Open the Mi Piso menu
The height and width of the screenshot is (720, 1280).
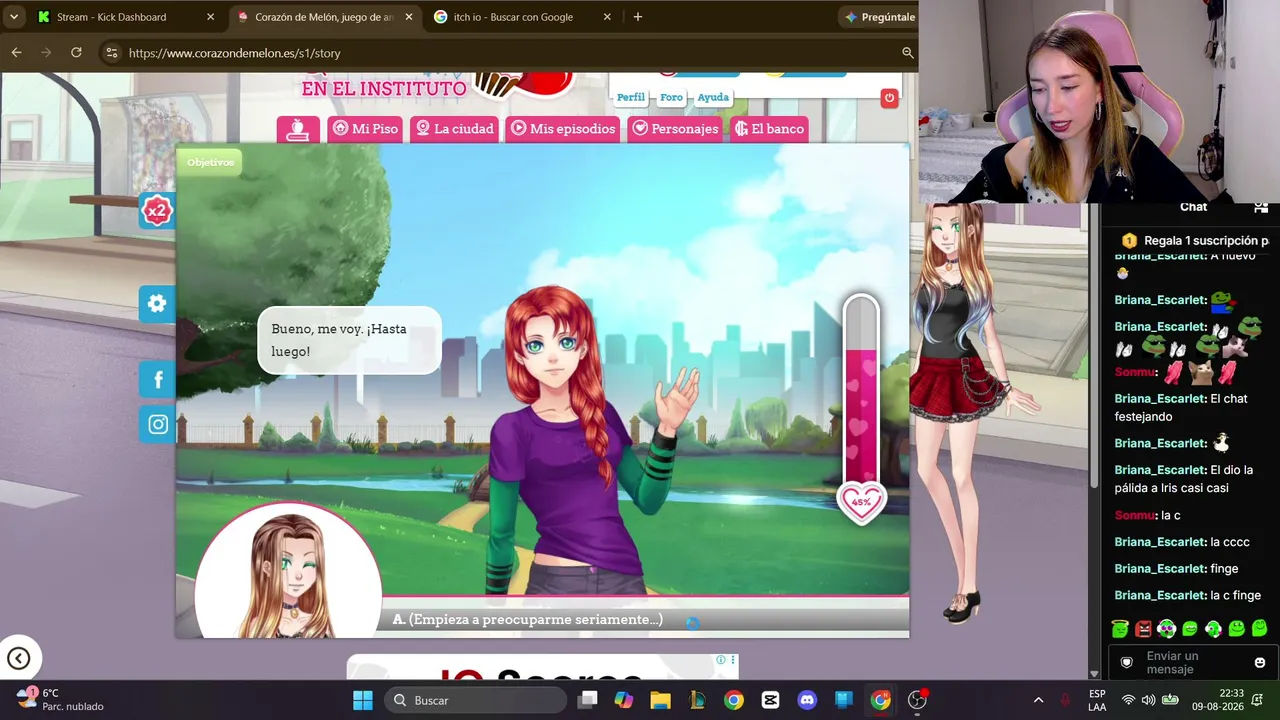(365, 129)
